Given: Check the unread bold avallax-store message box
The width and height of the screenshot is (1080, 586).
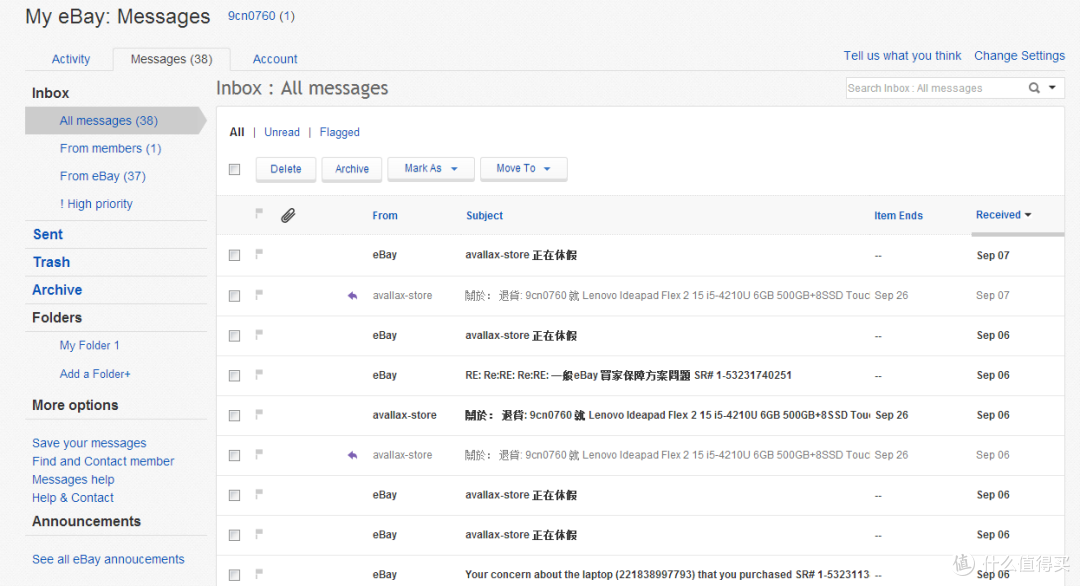Looking at the screenshot, I should [235, 415].
